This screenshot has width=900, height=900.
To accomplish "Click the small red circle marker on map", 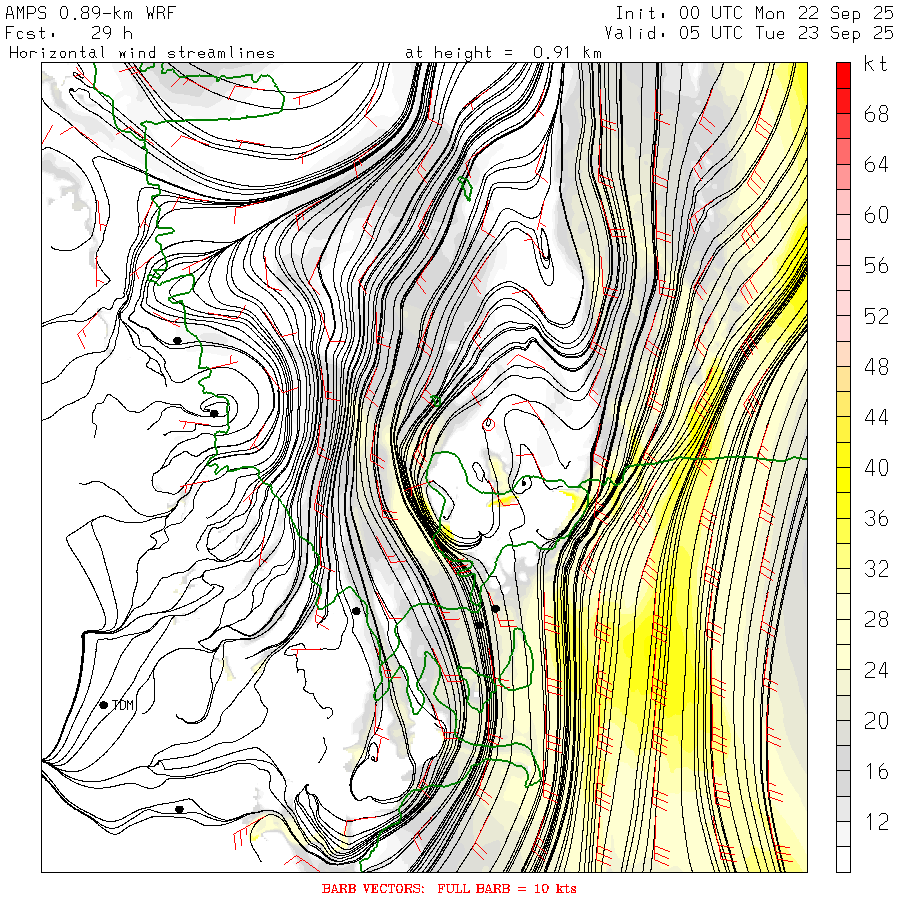I will point(488,425).
